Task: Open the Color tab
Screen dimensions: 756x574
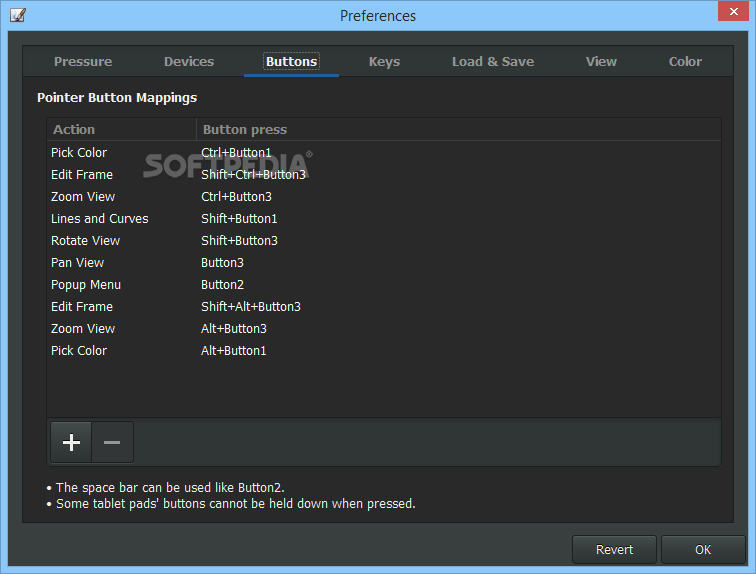Action: (685, 62)
